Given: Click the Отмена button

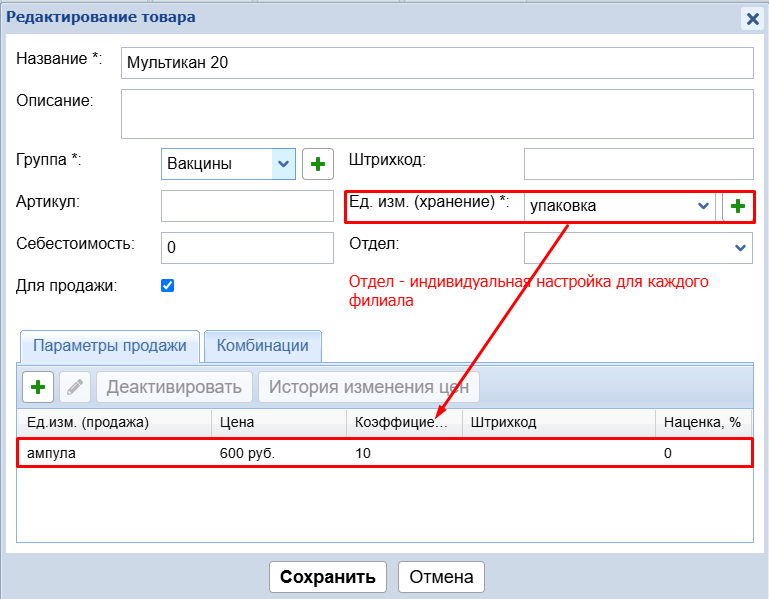Looking at the screenshot, I should point(441,577).
